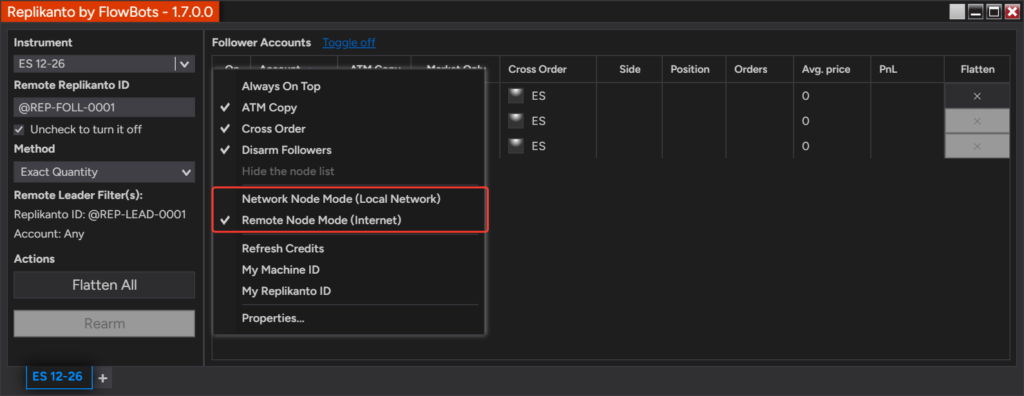Screen dimensions: 1024x396
Task: Click the light square button in the title bar
Action: tap(957, 12)
